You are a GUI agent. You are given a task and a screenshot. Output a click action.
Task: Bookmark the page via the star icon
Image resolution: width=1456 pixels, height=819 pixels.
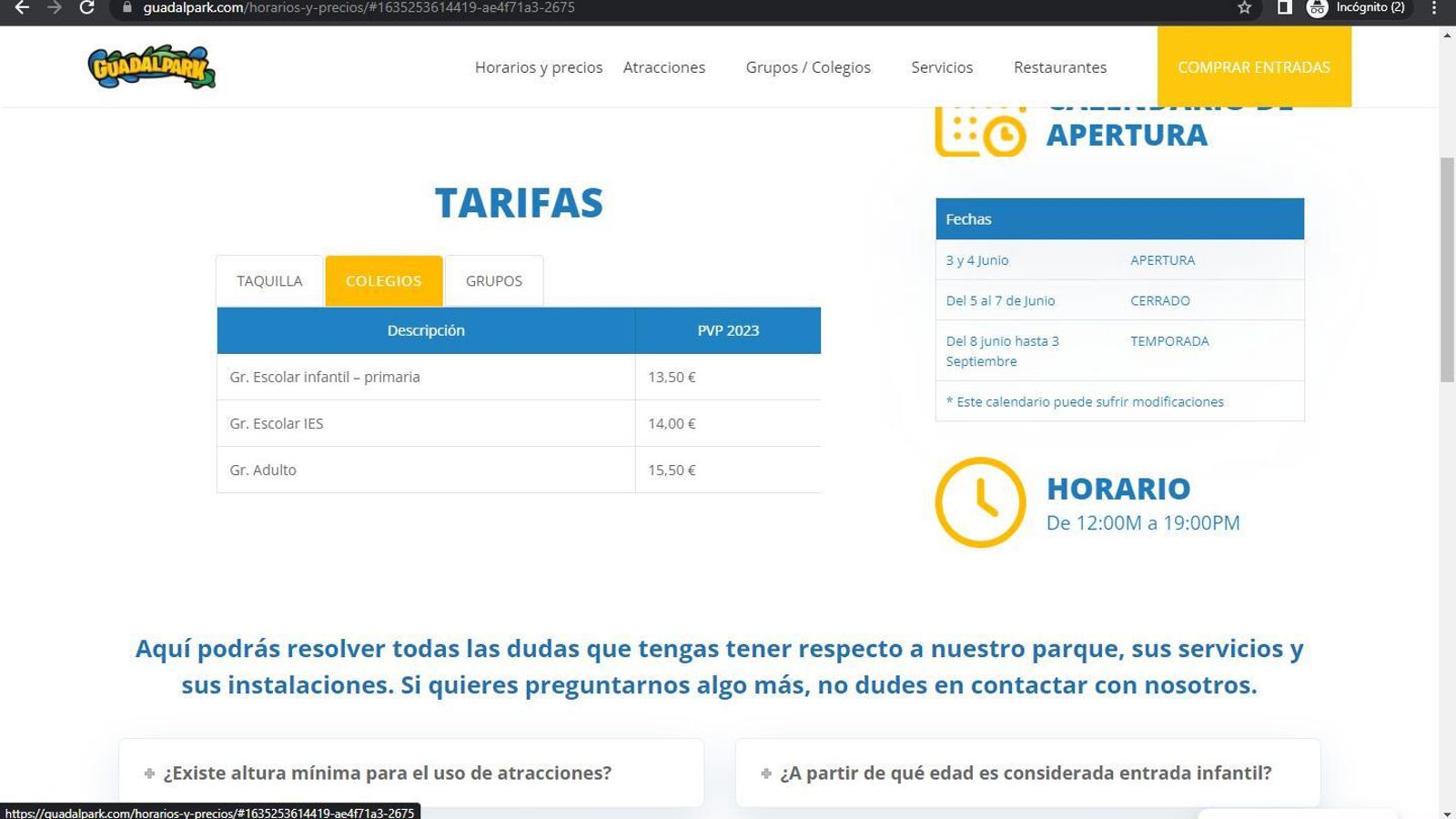pos(1244,8)
